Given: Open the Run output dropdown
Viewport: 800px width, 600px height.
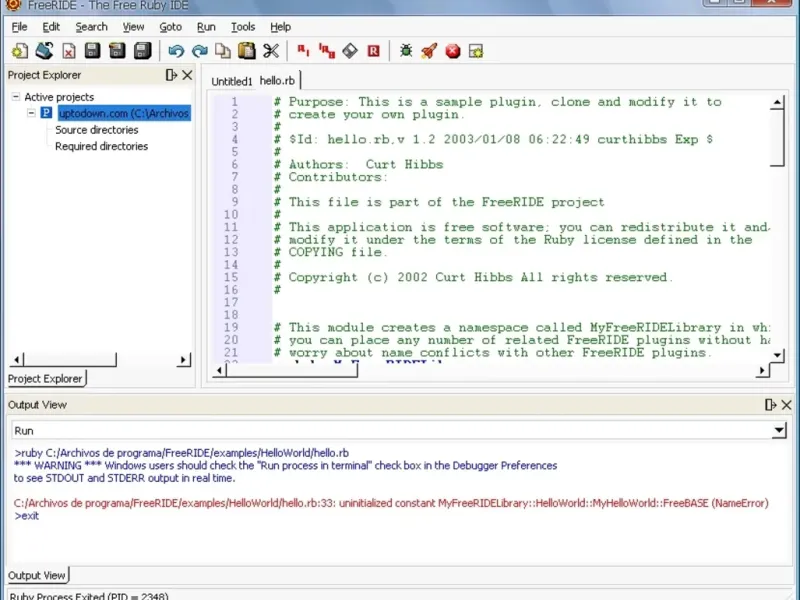Looking at the screenshot, I should pyautogui.click(x=779, y=430).
